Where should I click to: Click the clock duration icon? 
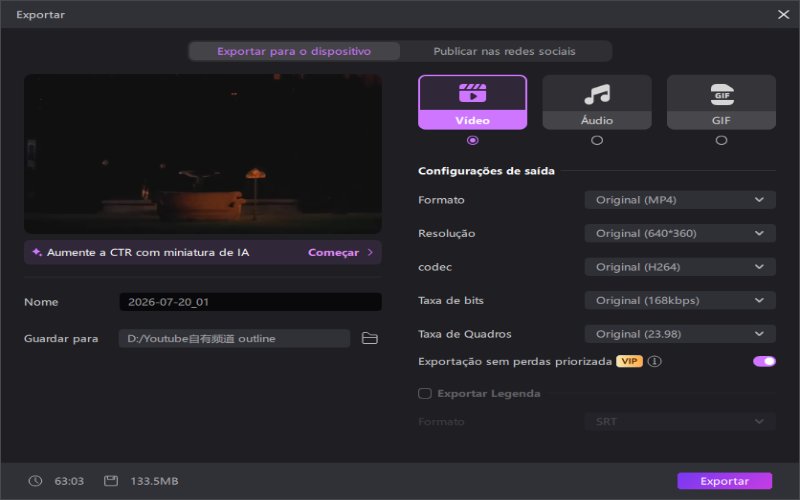point(35,481)
